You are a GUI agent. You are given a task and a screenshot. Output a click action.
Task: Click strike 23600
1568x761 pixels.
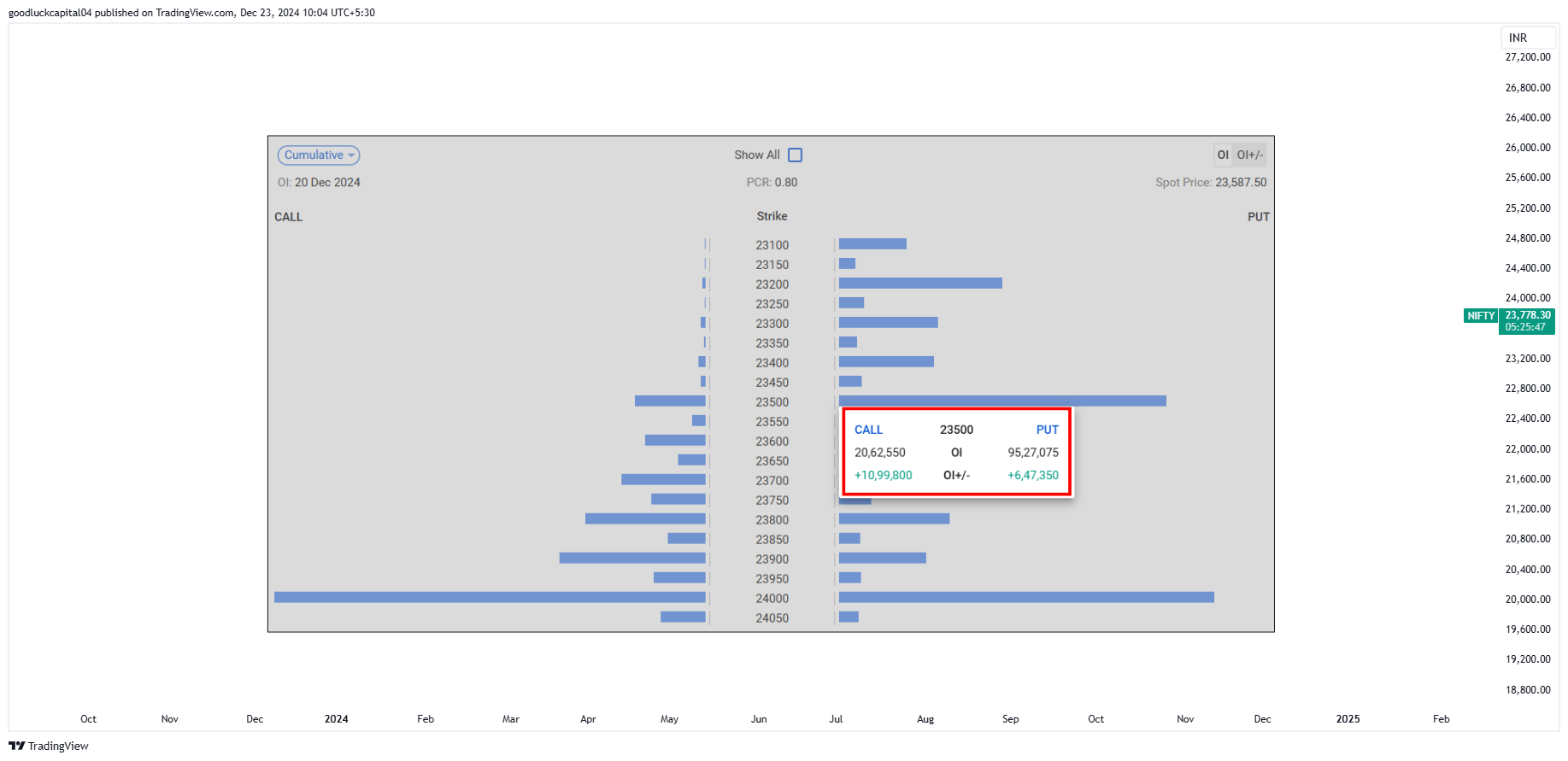point(772,442)
